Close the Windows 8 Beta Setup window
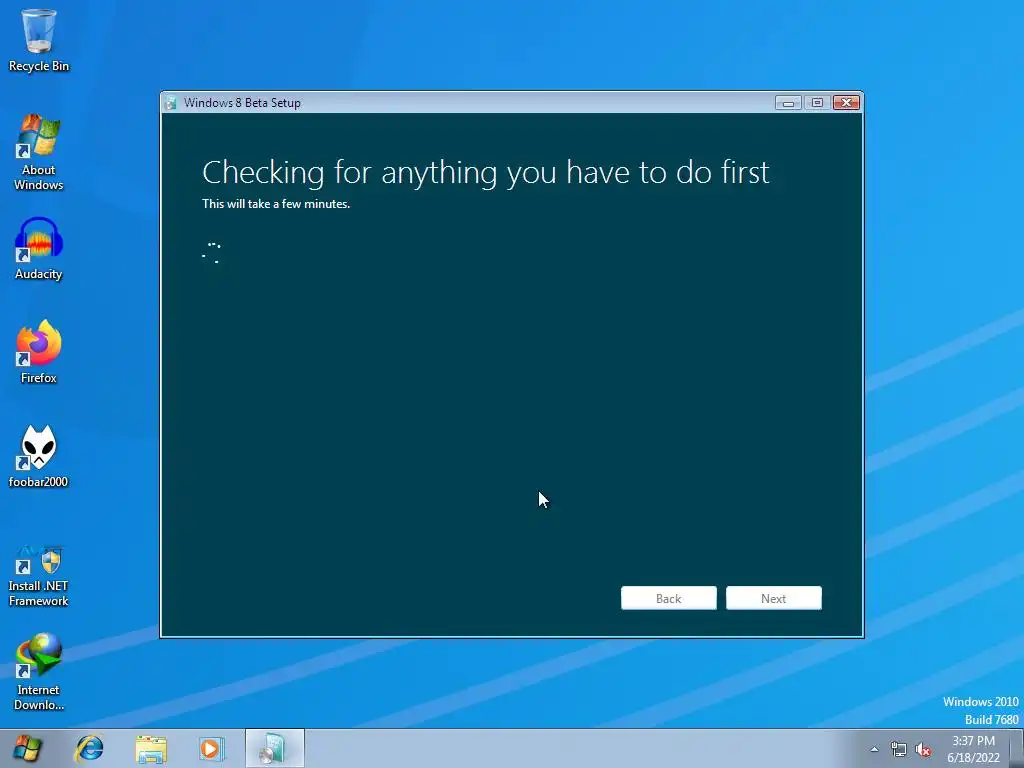1024x768 pixels. [x=846, y=103]
